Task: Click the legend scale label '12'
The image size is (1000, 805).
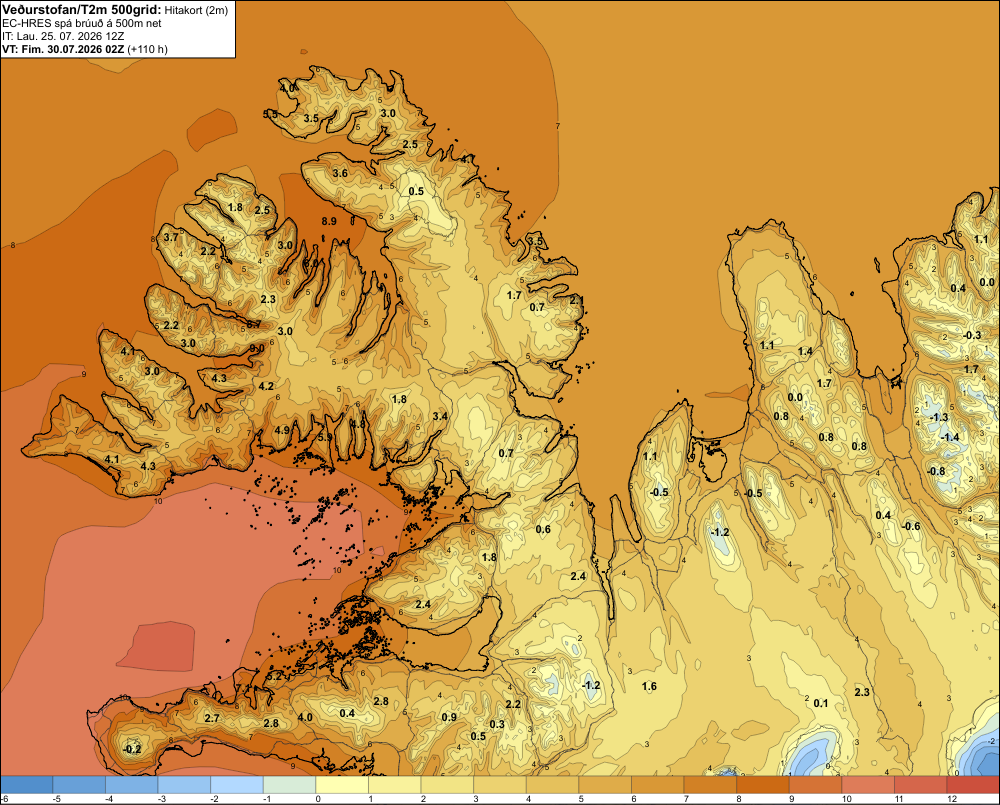Action: pos(952,799)
